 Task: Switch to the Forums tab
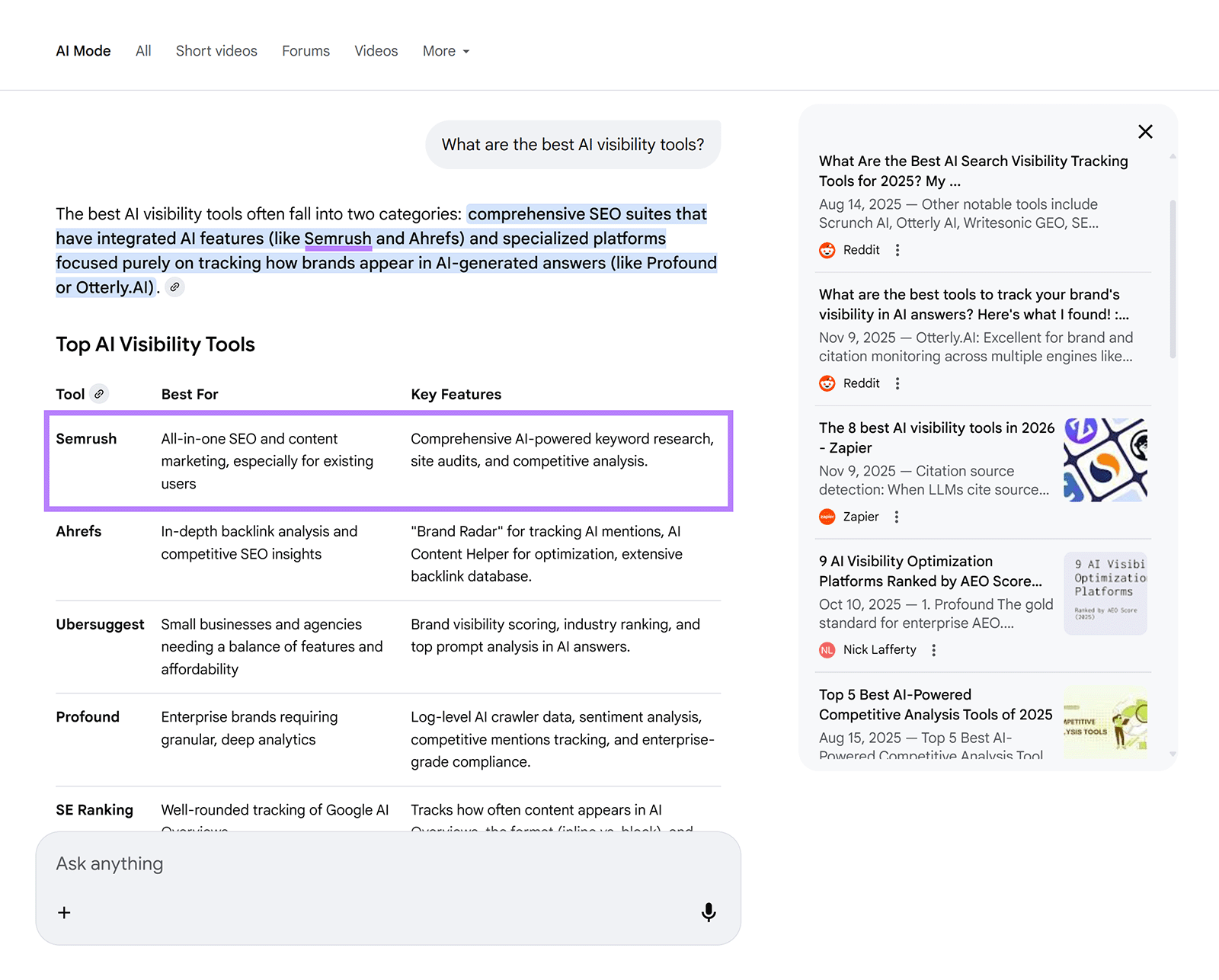(x=306, y=51)
